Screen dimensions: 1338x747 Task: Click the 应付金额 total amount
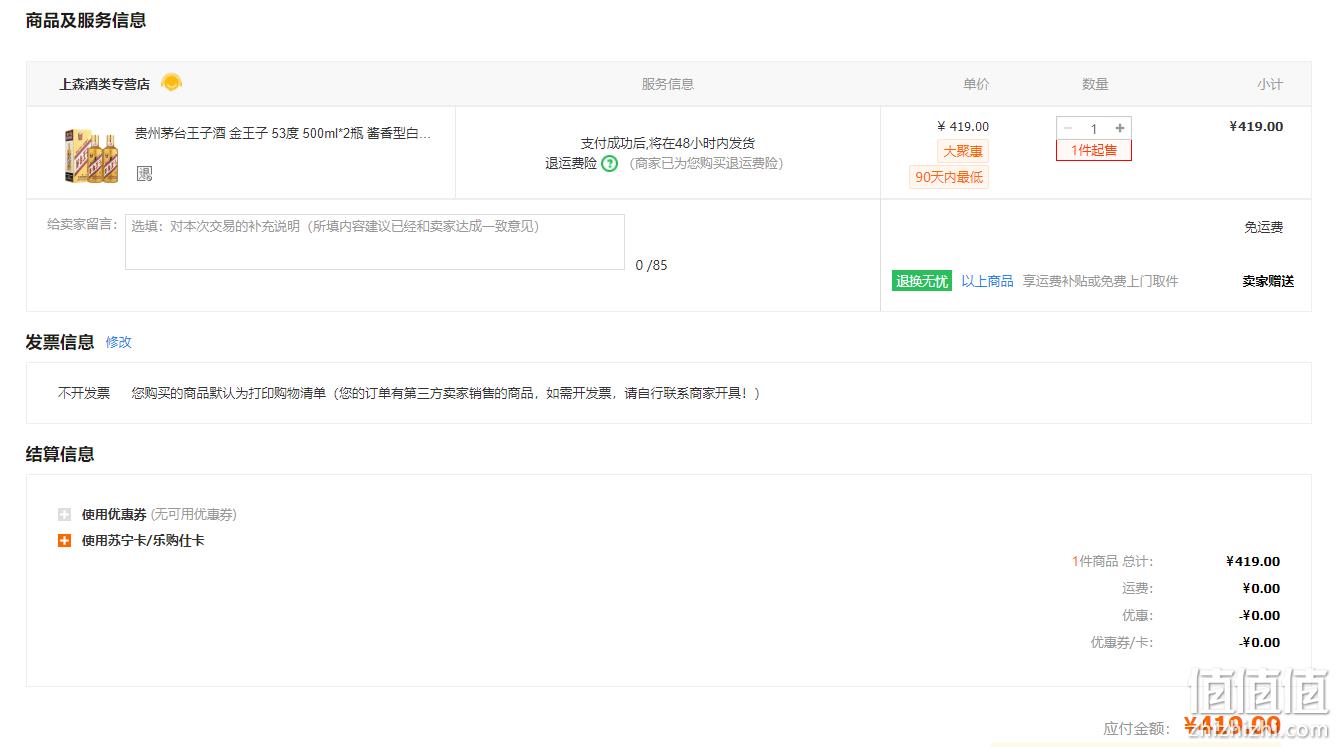(1232, 726)
